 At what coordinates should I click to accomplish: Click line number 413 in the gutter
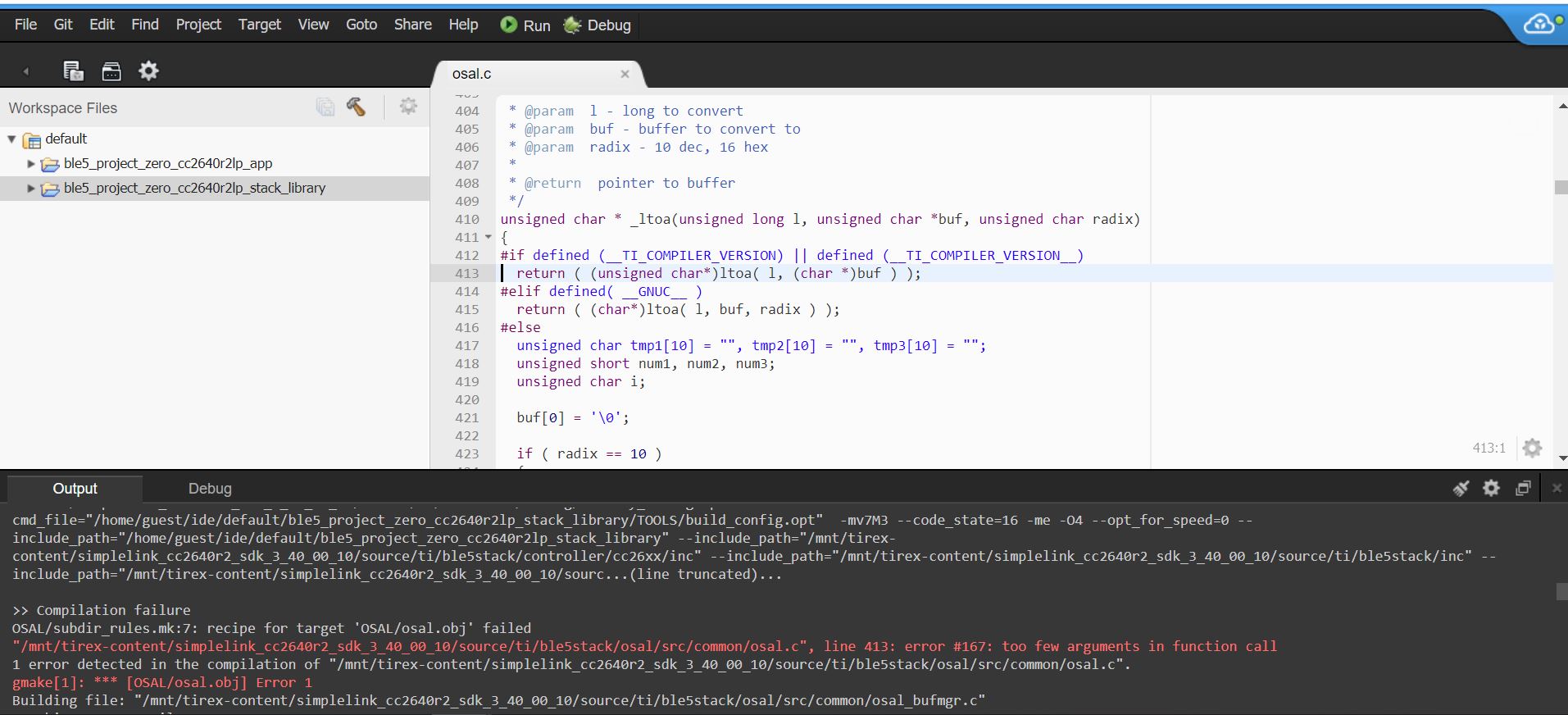point(466,274)
